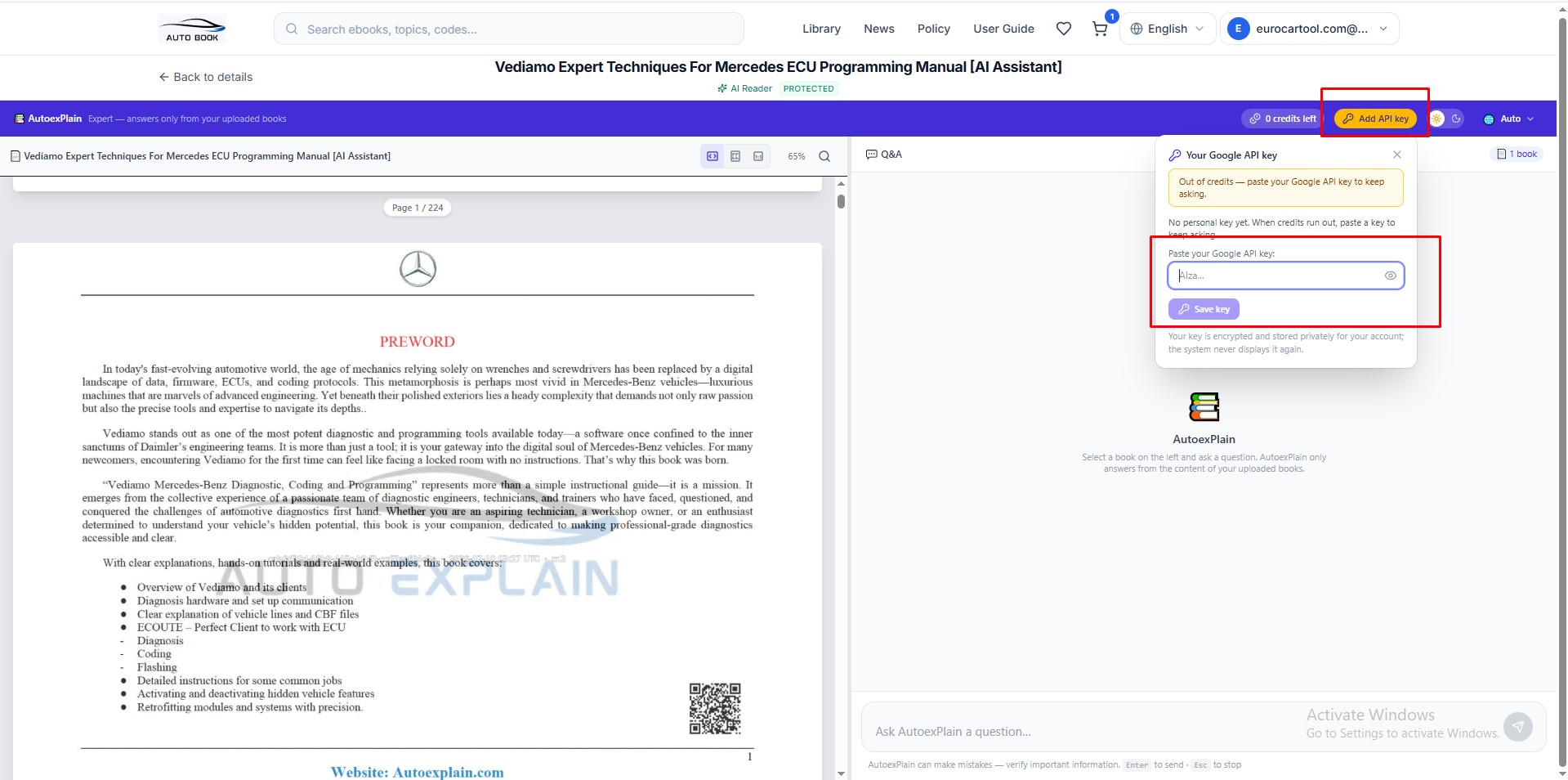The image size is (1568, 780).
Task: Open the News menu item
Action: click(x=878, y=29)
